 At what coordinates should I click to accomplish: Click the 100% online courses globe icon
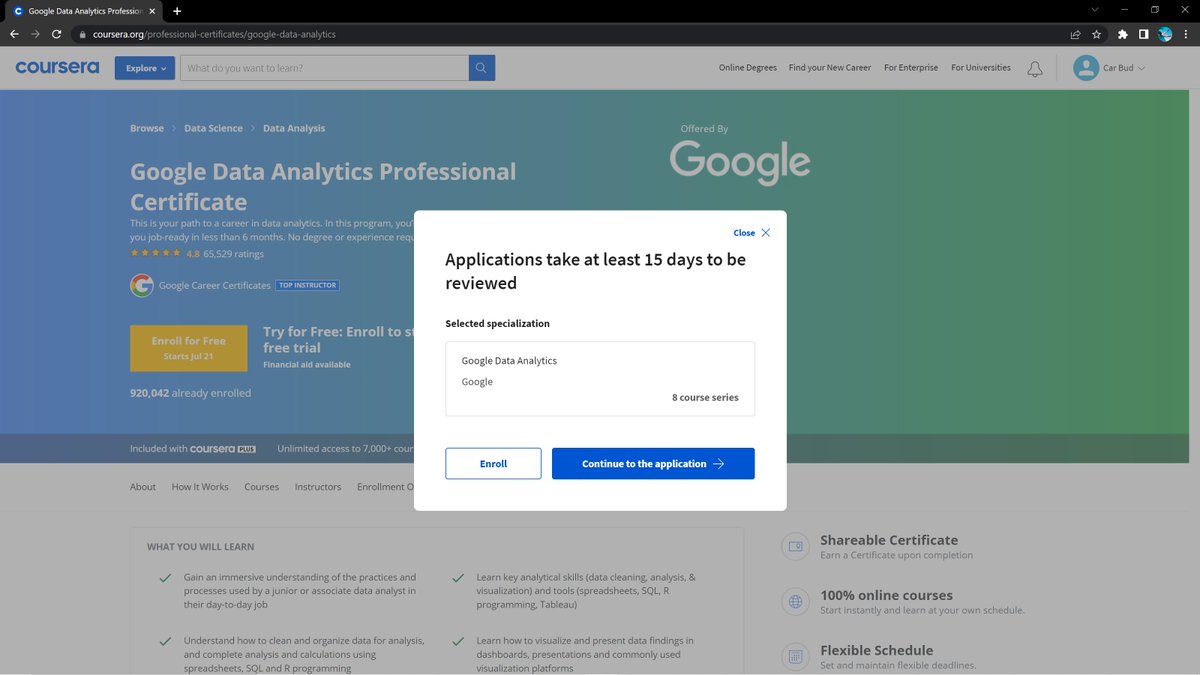[x=794, y=601]
